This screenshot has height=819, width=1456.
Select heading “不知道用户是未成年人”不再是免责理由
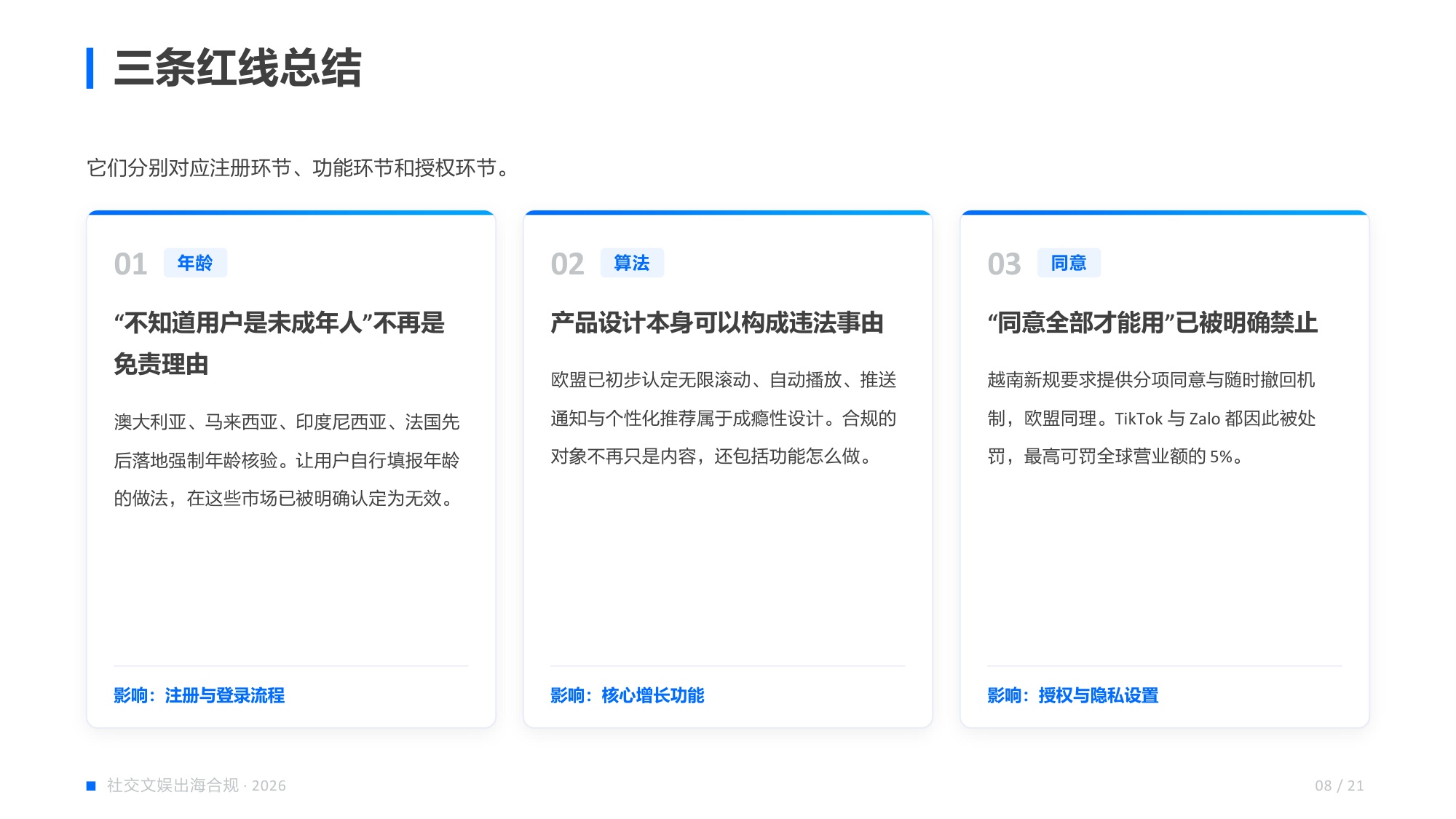click(280, 343)
